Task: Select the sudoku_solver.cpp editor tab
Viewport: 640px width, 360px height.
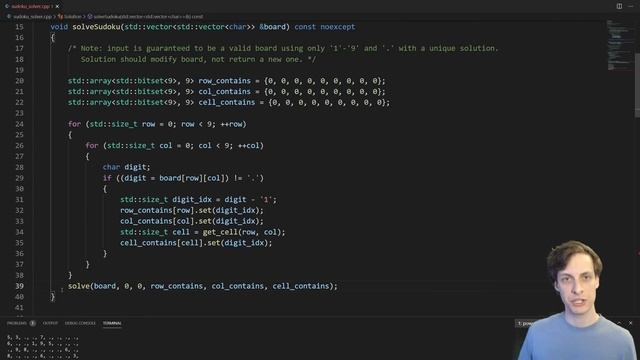Action: [x=30, y=6]
